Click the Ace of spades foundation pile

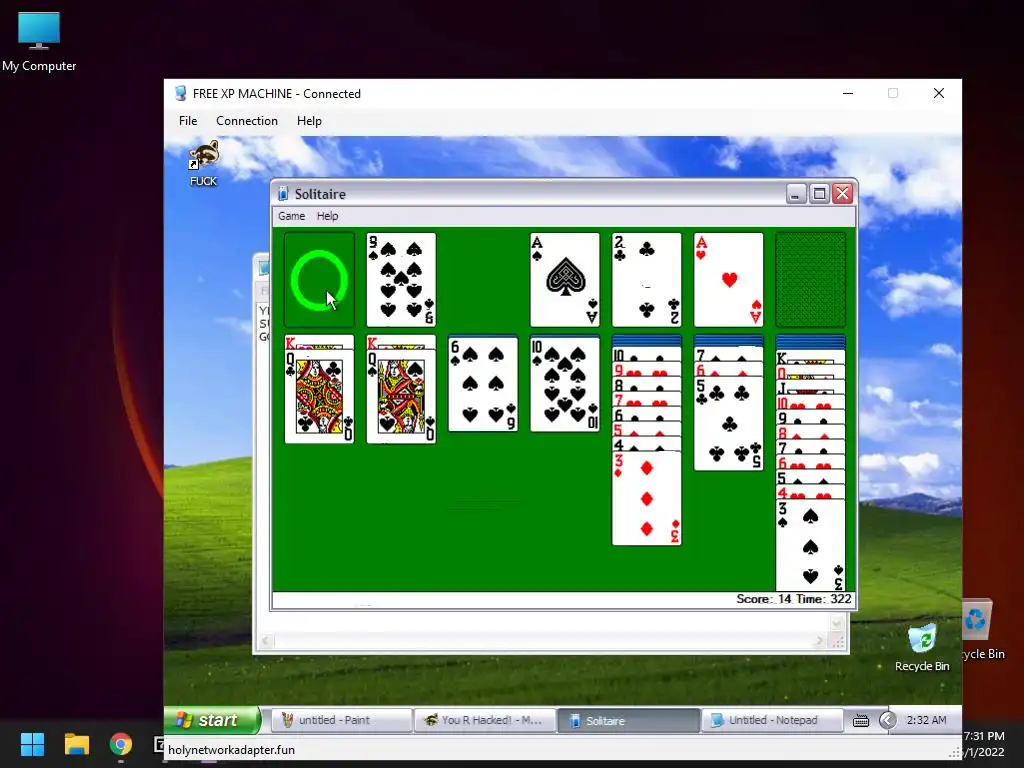[565, 280]
